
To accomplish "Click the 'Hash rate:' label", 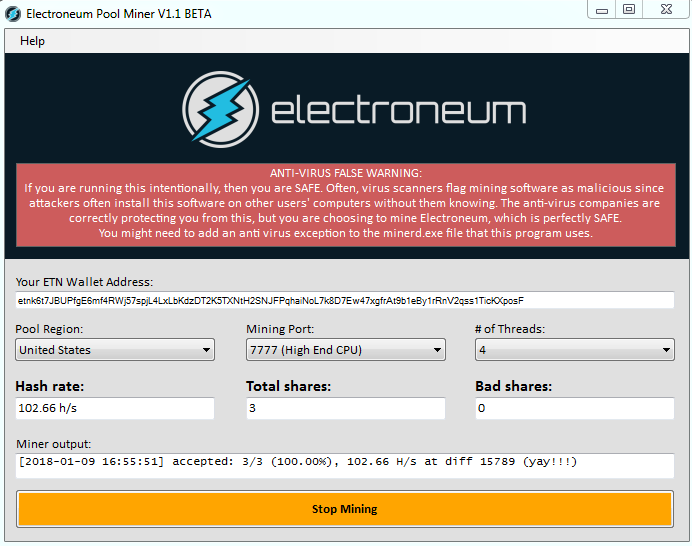I will tap(49, 387).
